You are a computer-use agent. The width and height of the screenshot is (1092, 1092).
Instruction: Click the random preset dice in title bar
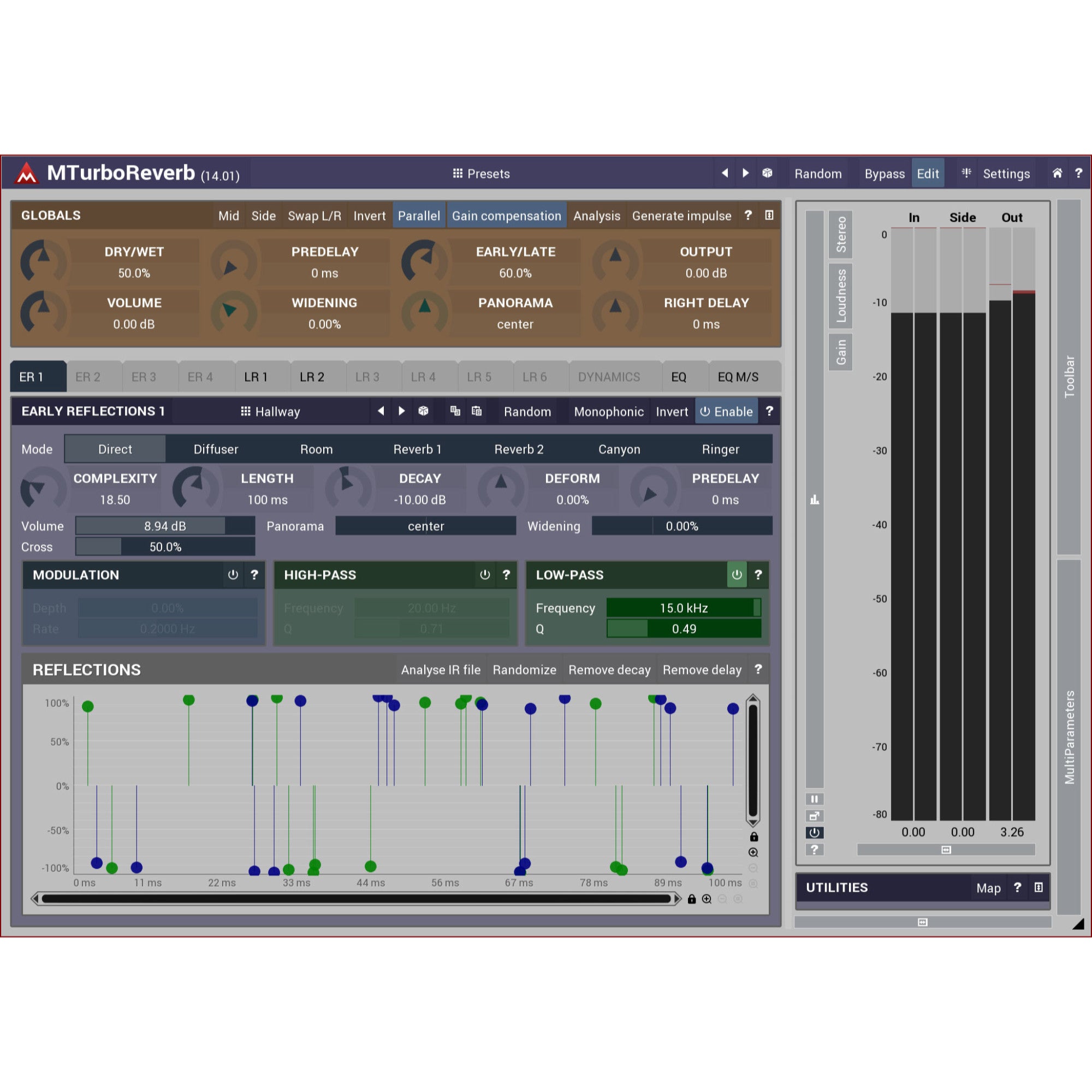[x=767, y=173]
